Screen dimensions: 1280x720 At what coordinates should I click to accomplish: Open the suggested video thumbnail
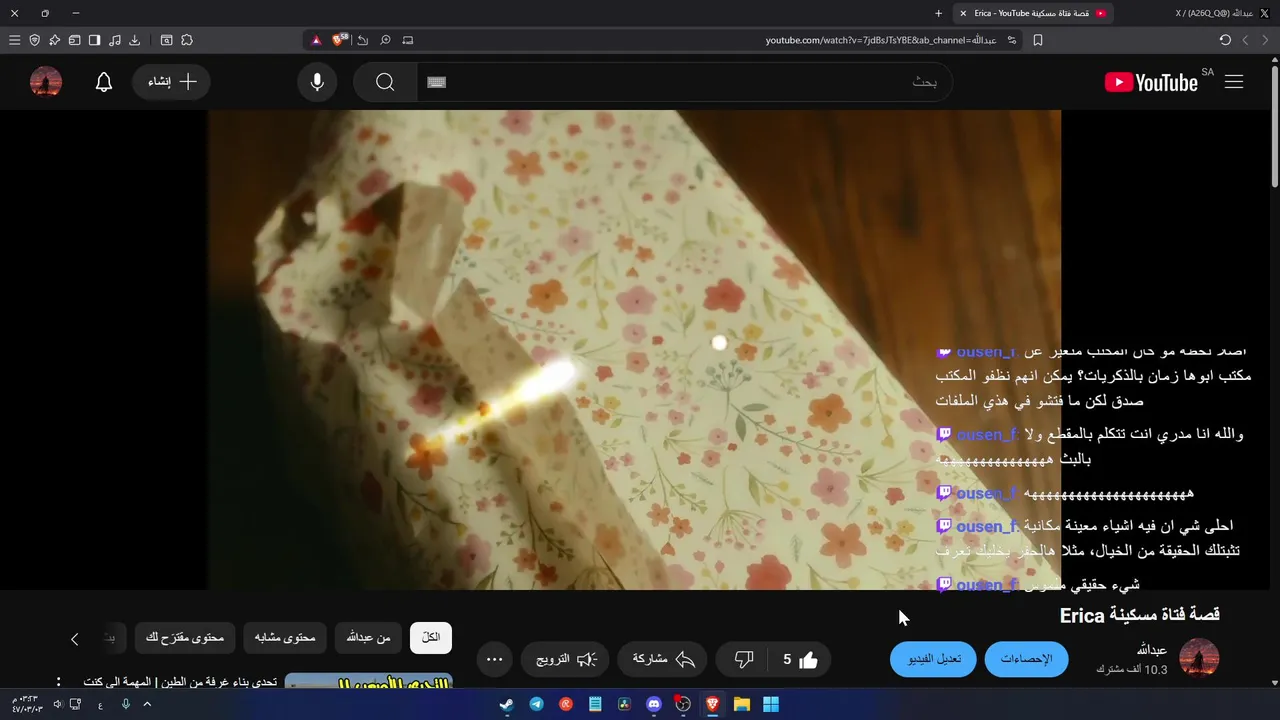(x=369, y=682)
